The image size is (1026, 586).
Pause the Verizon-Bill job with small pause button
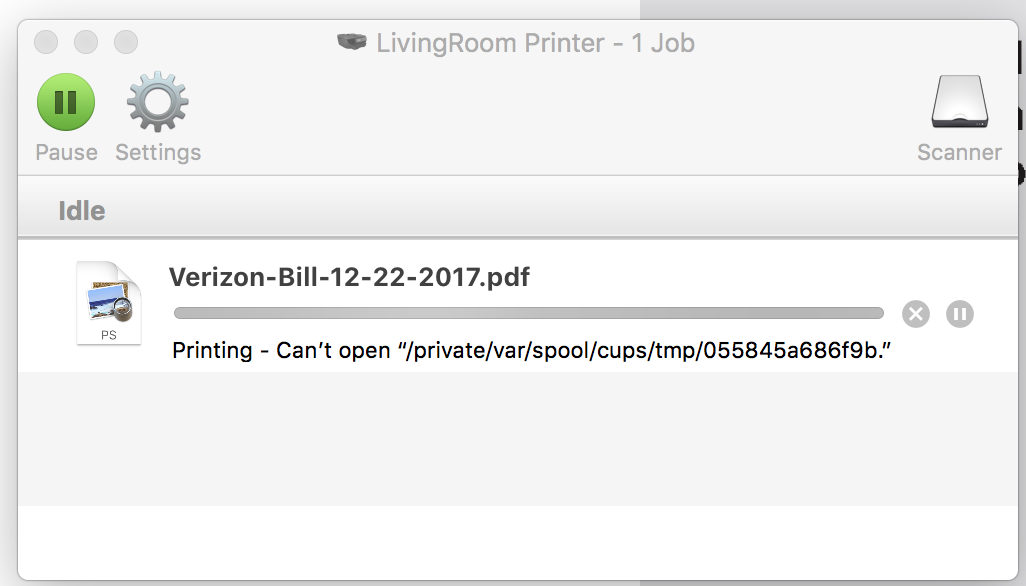pos(959,314)
